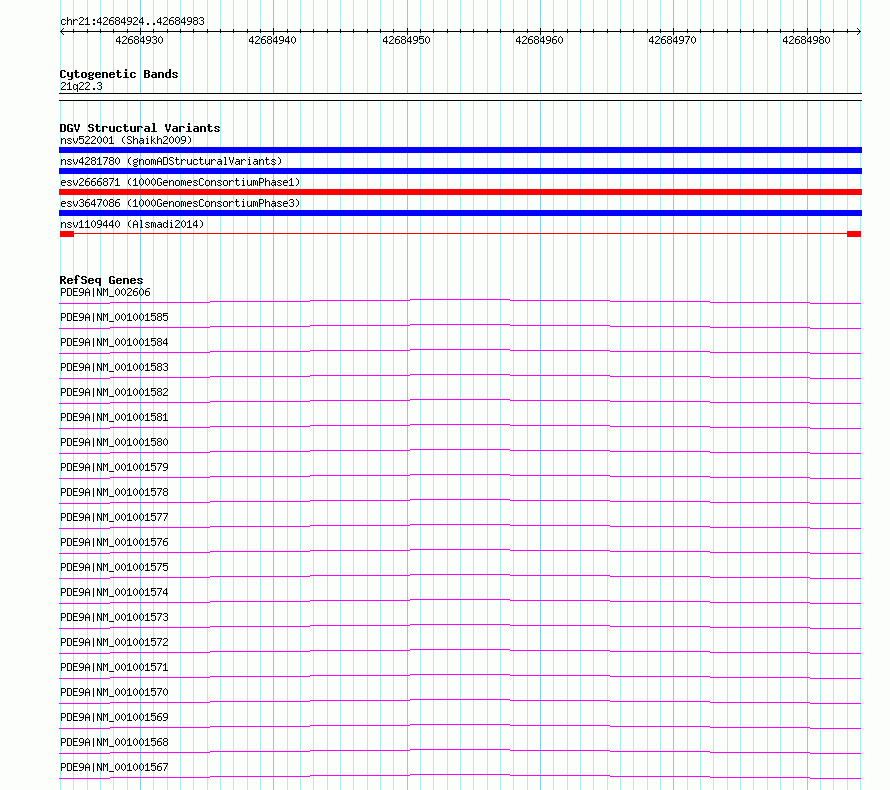This screenshot has width=890, height=790.
Task: Open transcript PDE9A|NM_001001577
Action: (x=114, y=517)
